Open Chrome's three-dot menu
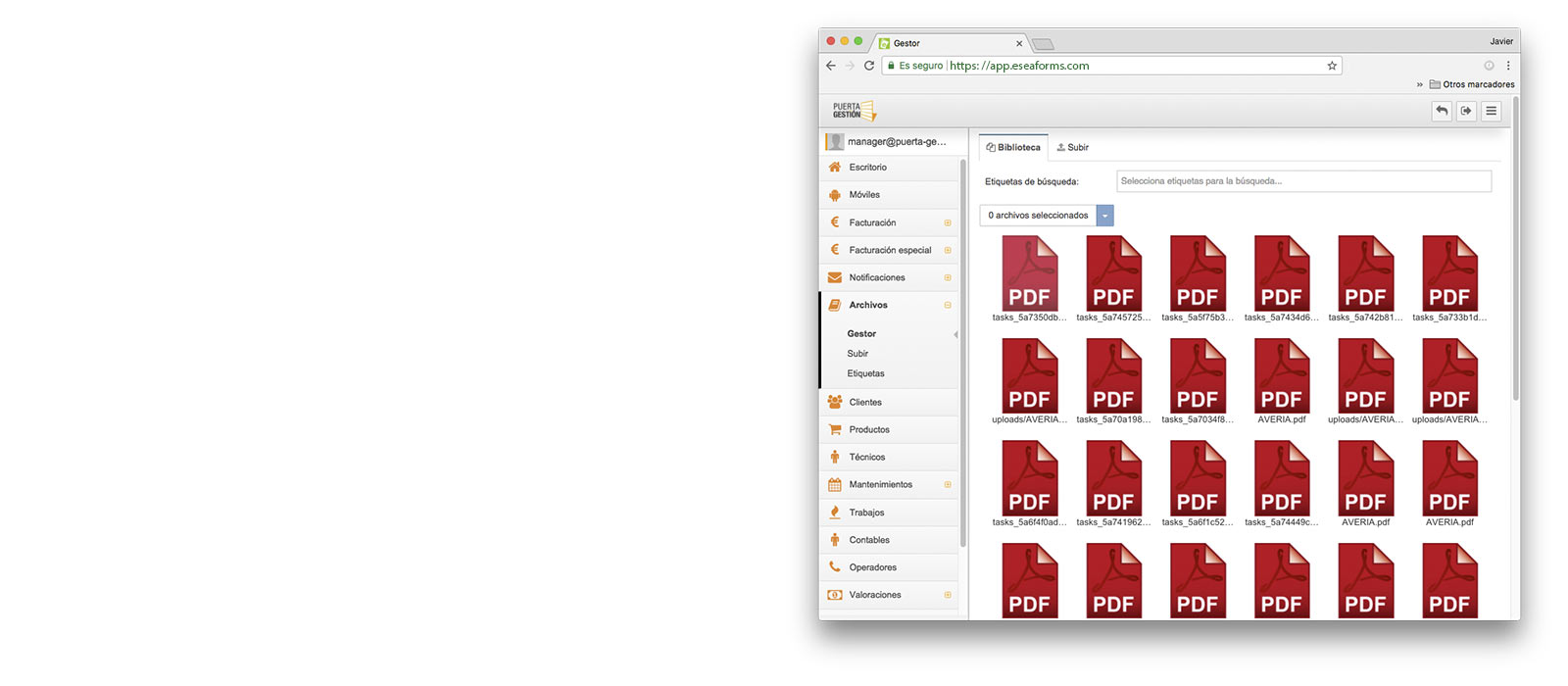The height and width of the screenshot is (686, 1568). click(1508, 66)
